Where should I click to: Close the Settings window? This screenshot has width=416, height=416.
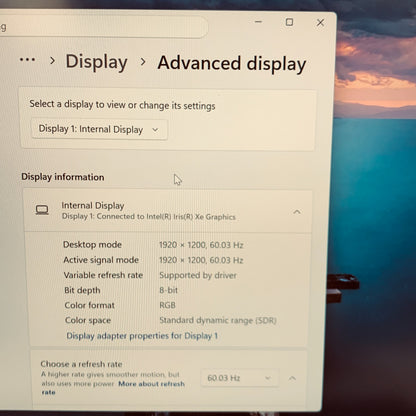click(x=320, y=23)
